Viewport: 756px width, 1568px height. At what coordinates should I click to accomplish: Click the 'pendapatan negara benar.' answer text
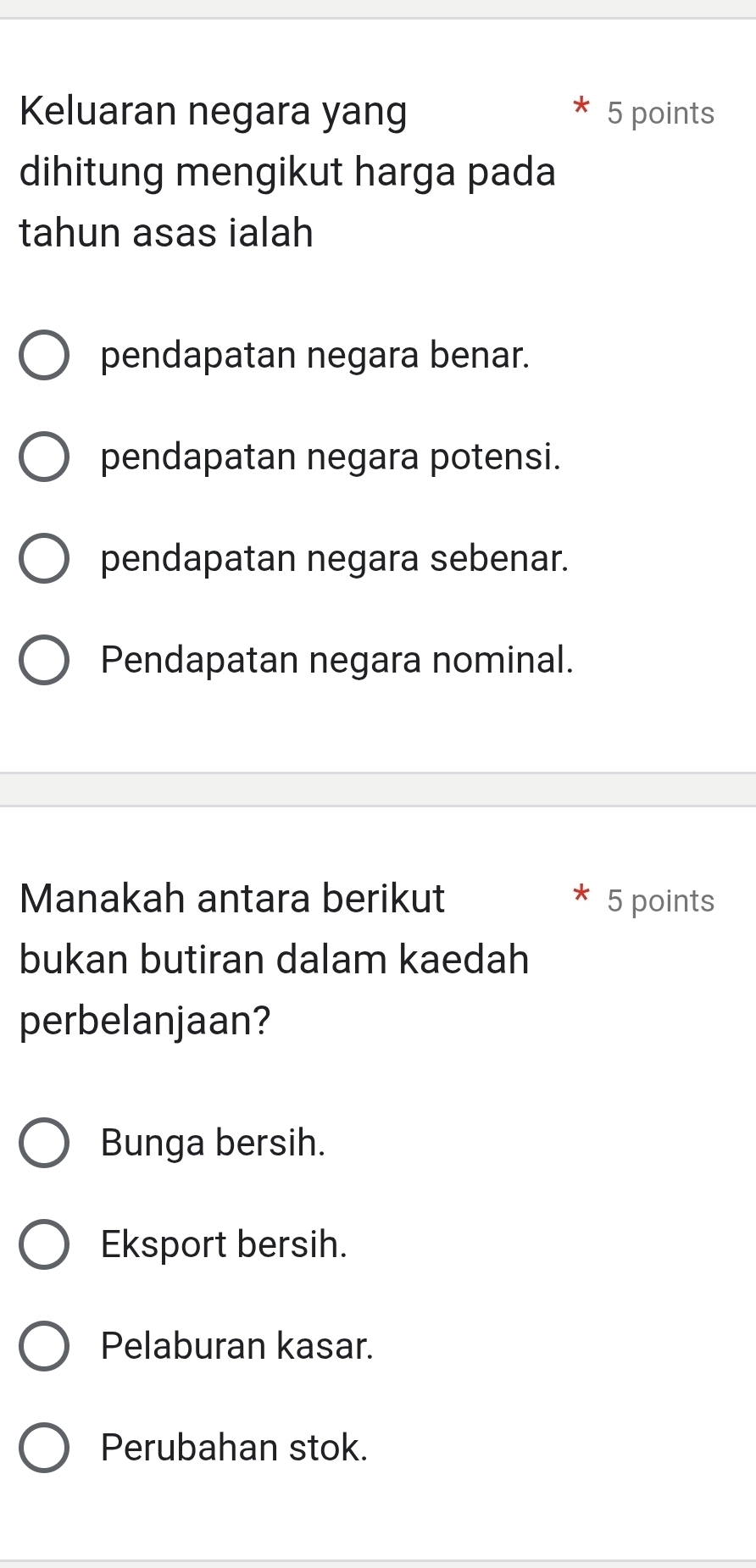315,356
